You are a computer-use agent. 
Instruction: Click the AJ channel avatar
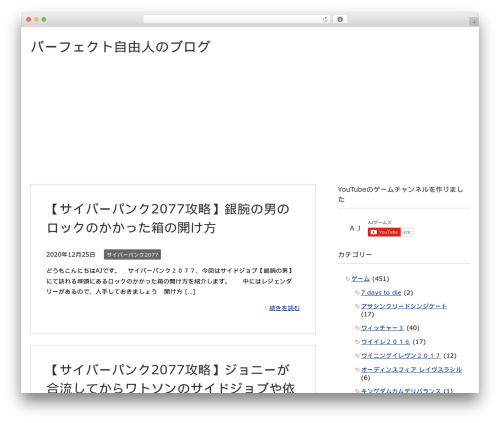(x=355, y=228)
